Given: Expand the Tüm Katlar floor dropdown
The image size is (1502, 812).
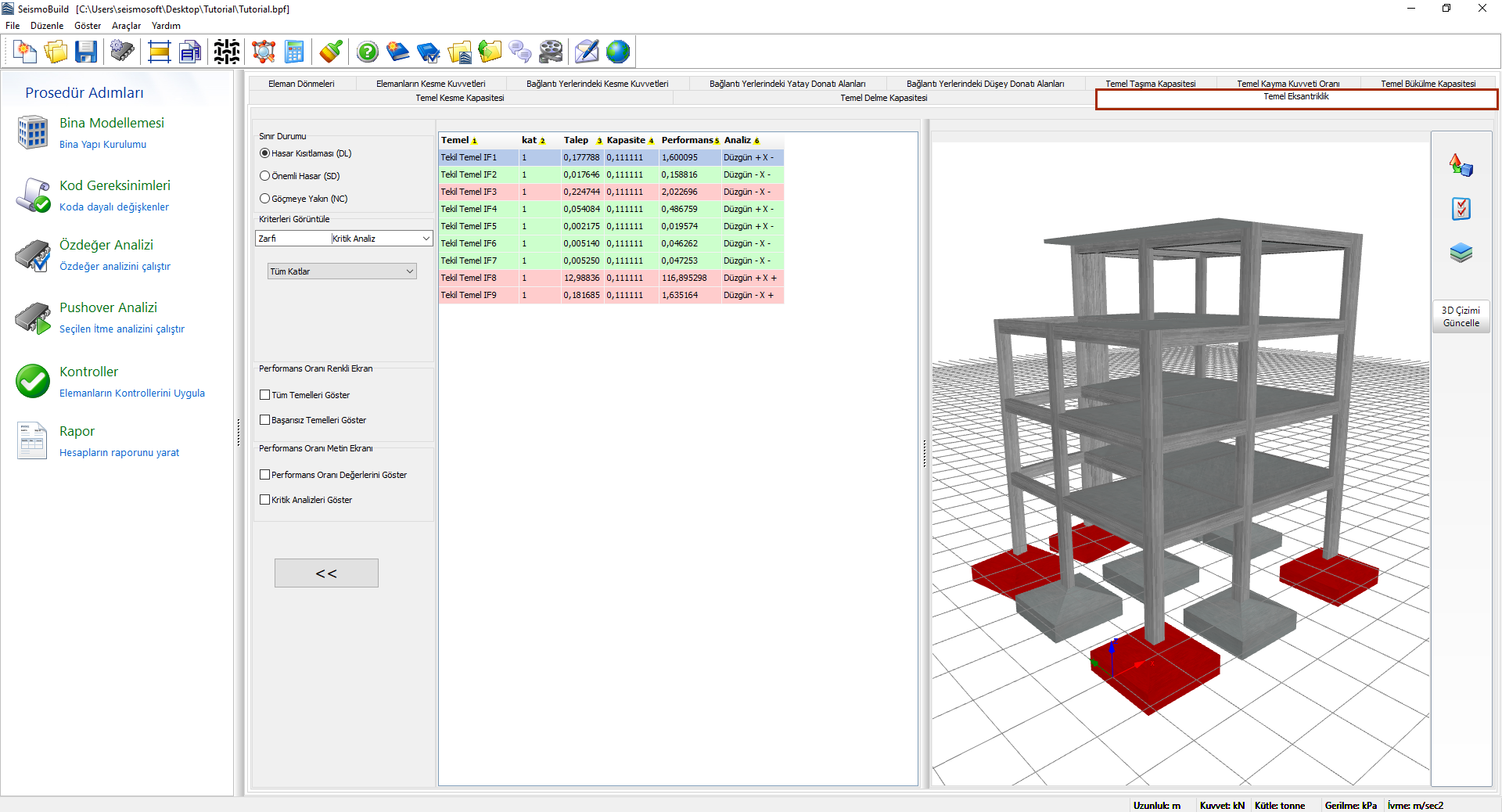Looking at the screenshot, I should point(342,271).
